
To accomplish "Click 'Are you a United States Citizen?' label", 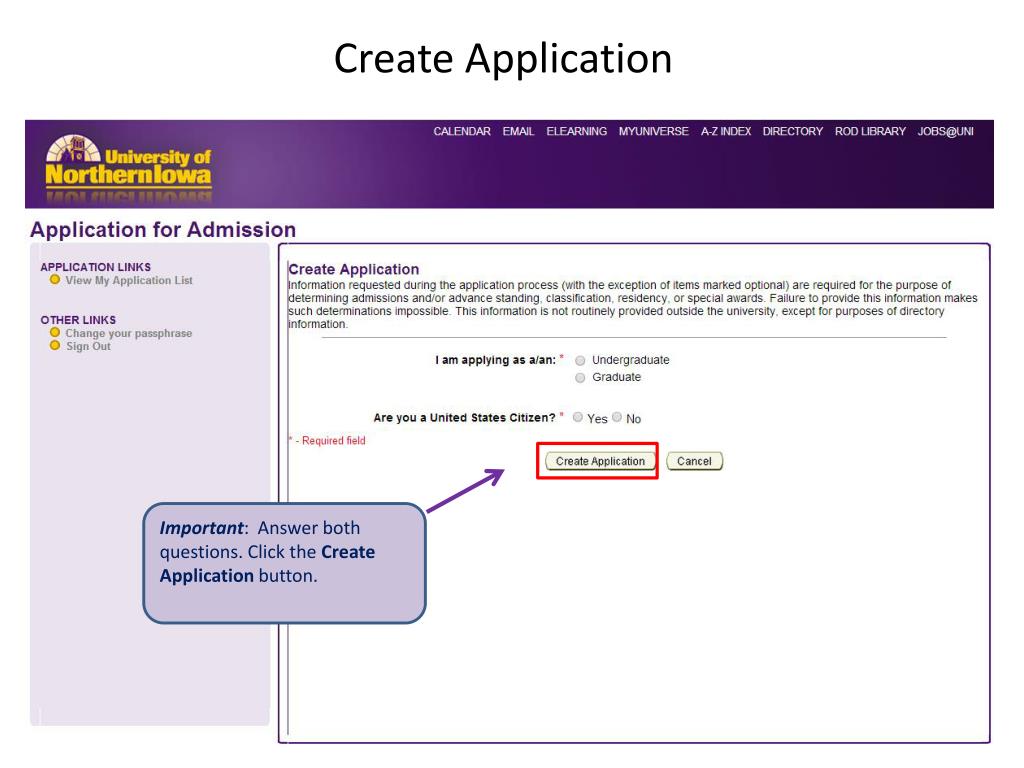I will pos(464,417).
